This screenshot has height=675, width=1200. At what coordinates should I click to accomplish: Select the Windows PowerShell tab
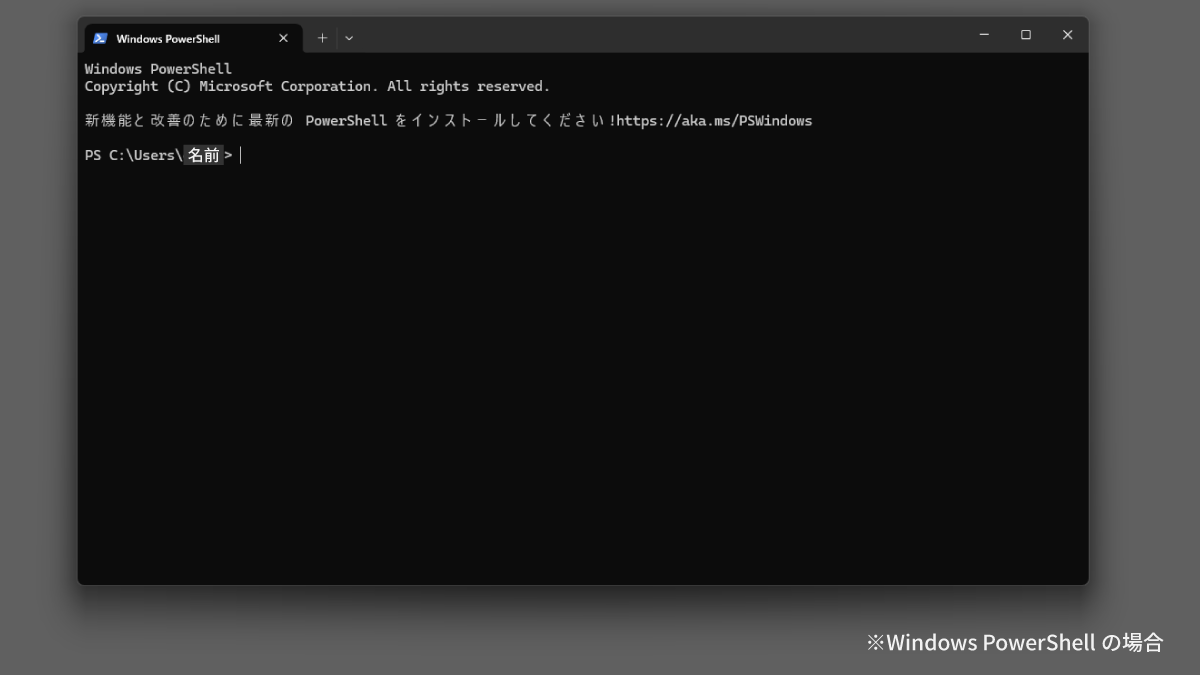193,38
